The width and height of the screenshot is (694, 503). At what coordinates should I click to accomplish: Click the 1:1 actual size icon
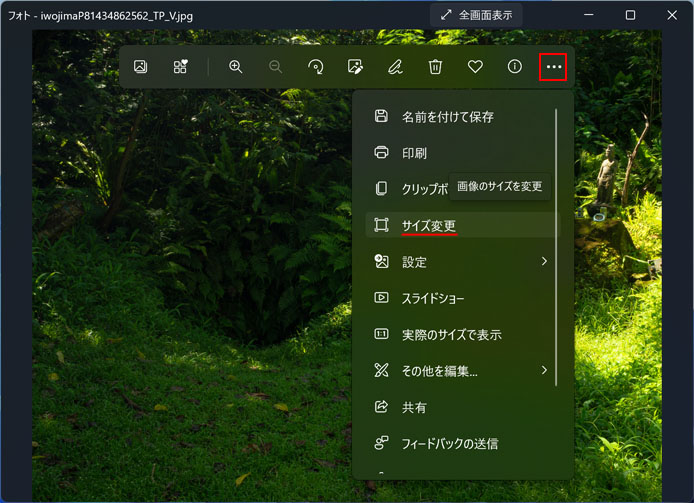pyautogui.click(x=381, y=334)
